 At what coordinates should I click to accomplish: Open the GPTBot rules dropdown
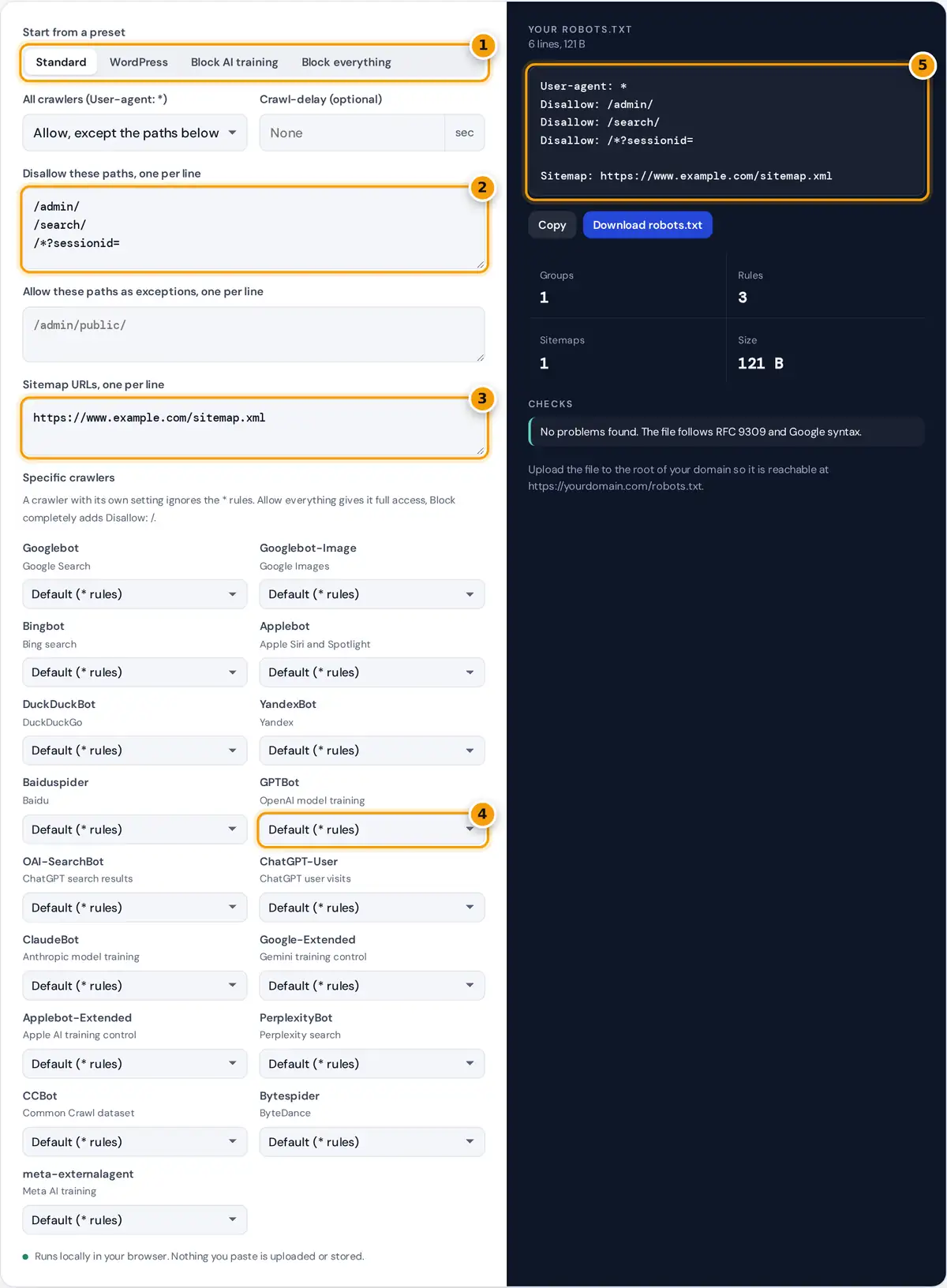(x=372, y=829)
